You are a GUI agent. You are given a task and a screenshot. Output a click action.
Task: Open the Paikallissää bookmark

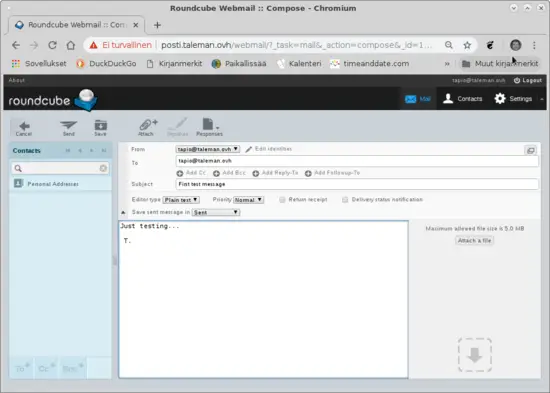click(239, 64)
